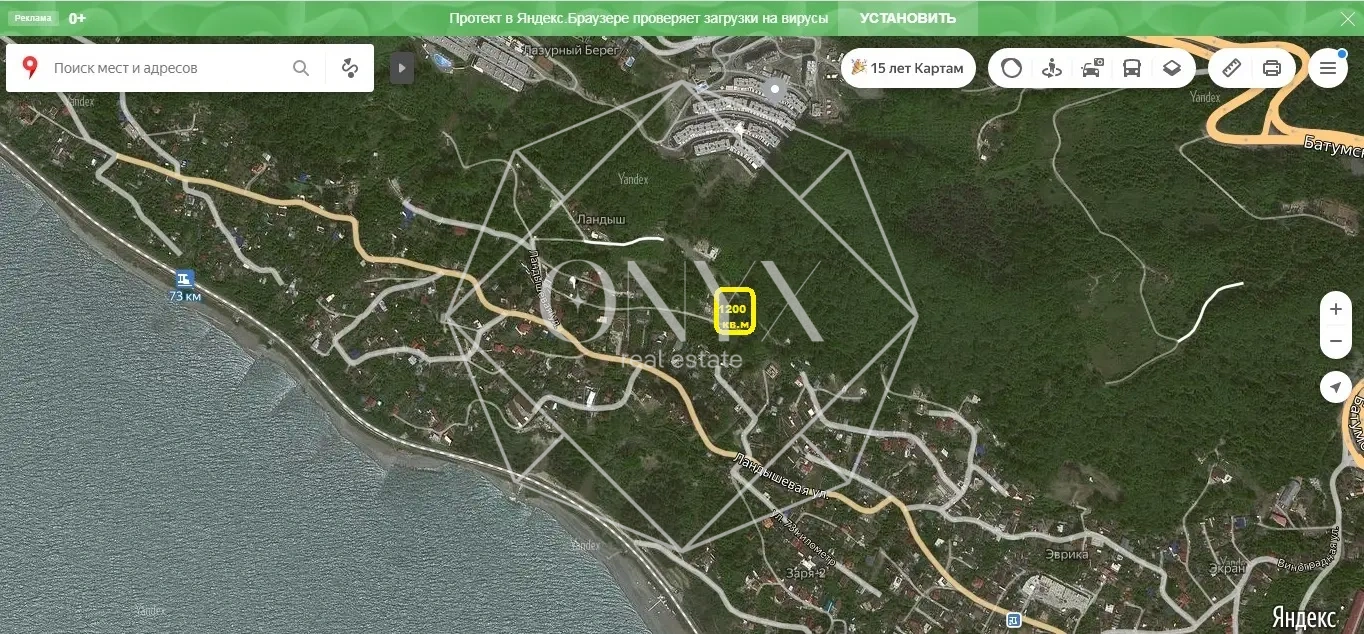Viewport: 1364px width, 634px height.
Task: Click the 73 км train station marker
Action: (185, 279)
